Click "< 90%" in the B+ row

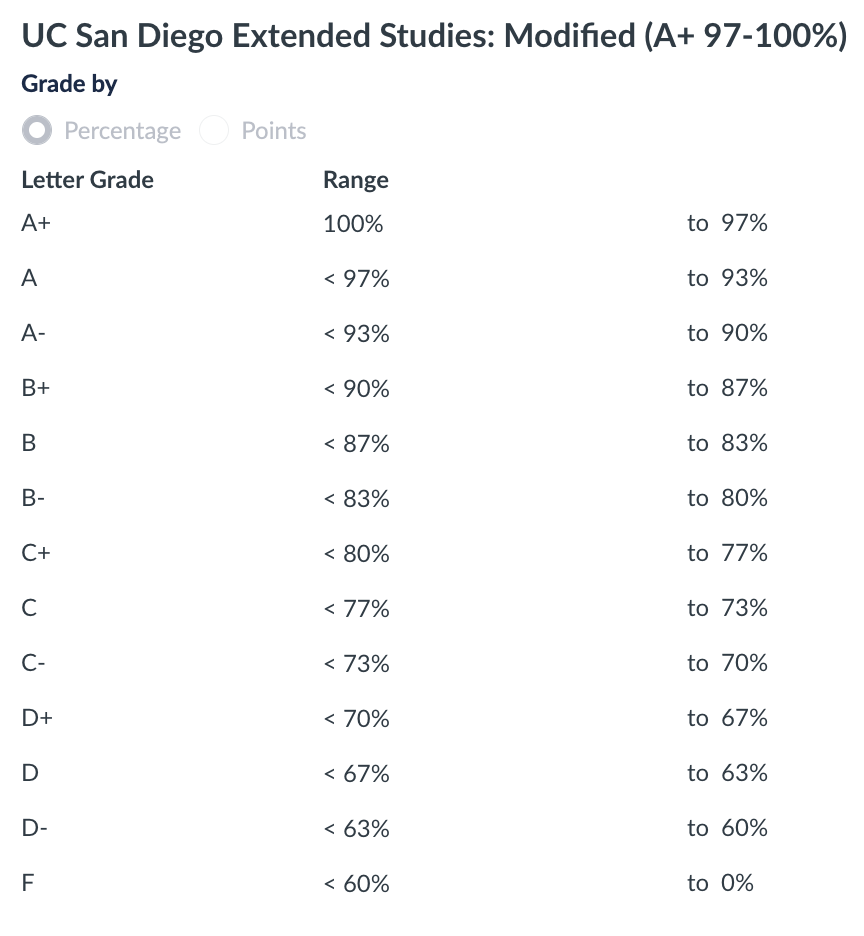tap(356, 389)
